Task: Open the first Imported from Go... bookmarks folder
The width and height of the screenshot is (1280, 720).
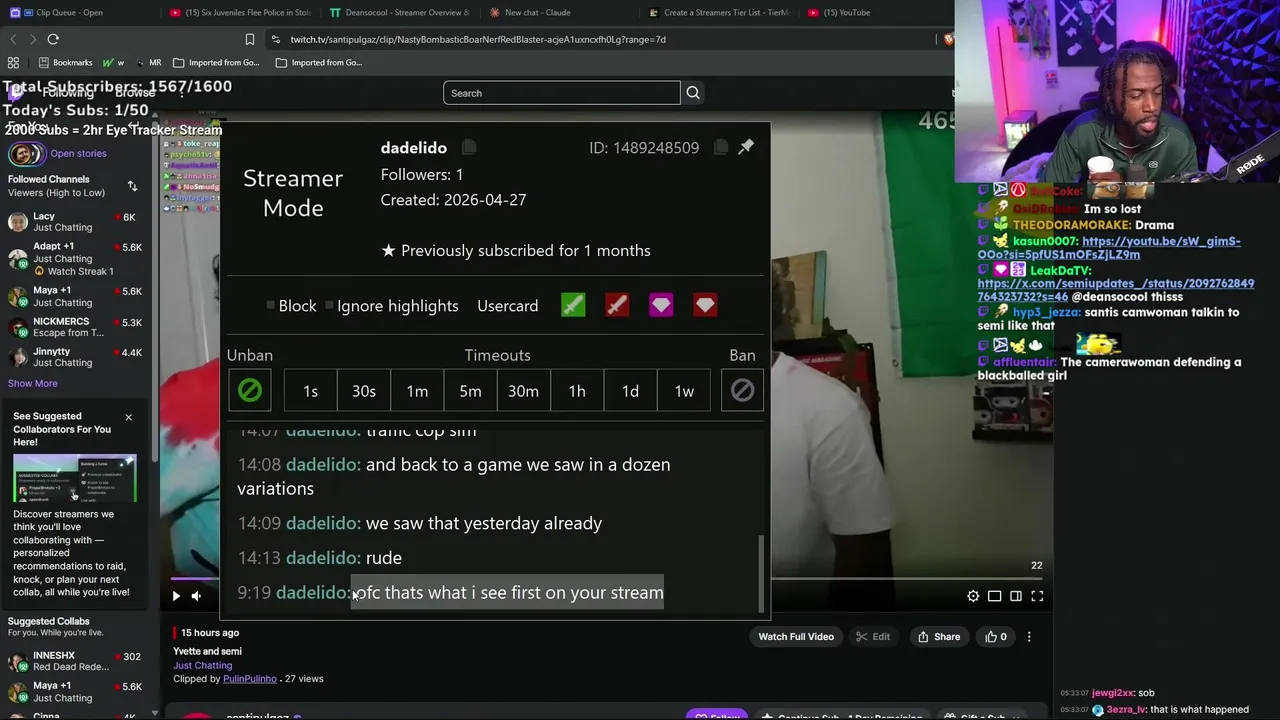Action: point(216,62)
